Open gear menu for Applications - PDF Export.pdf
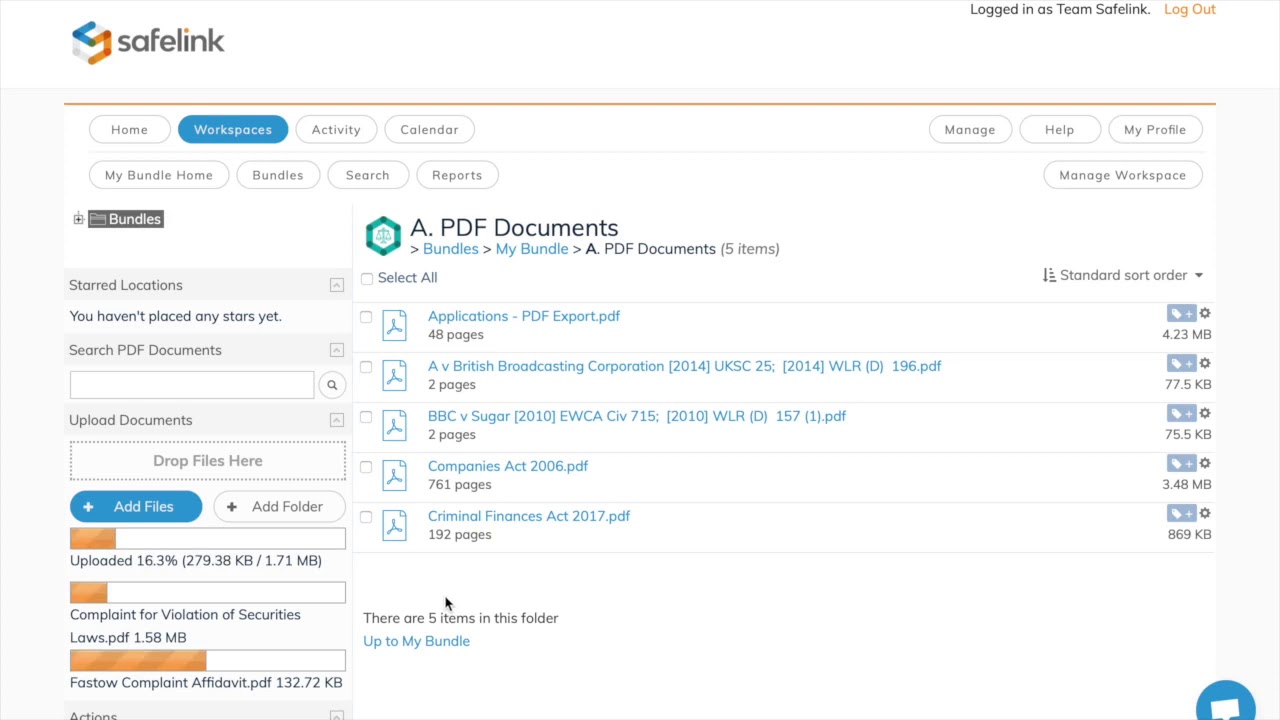Screen dimensions: 1280x720 point(1205,313)
